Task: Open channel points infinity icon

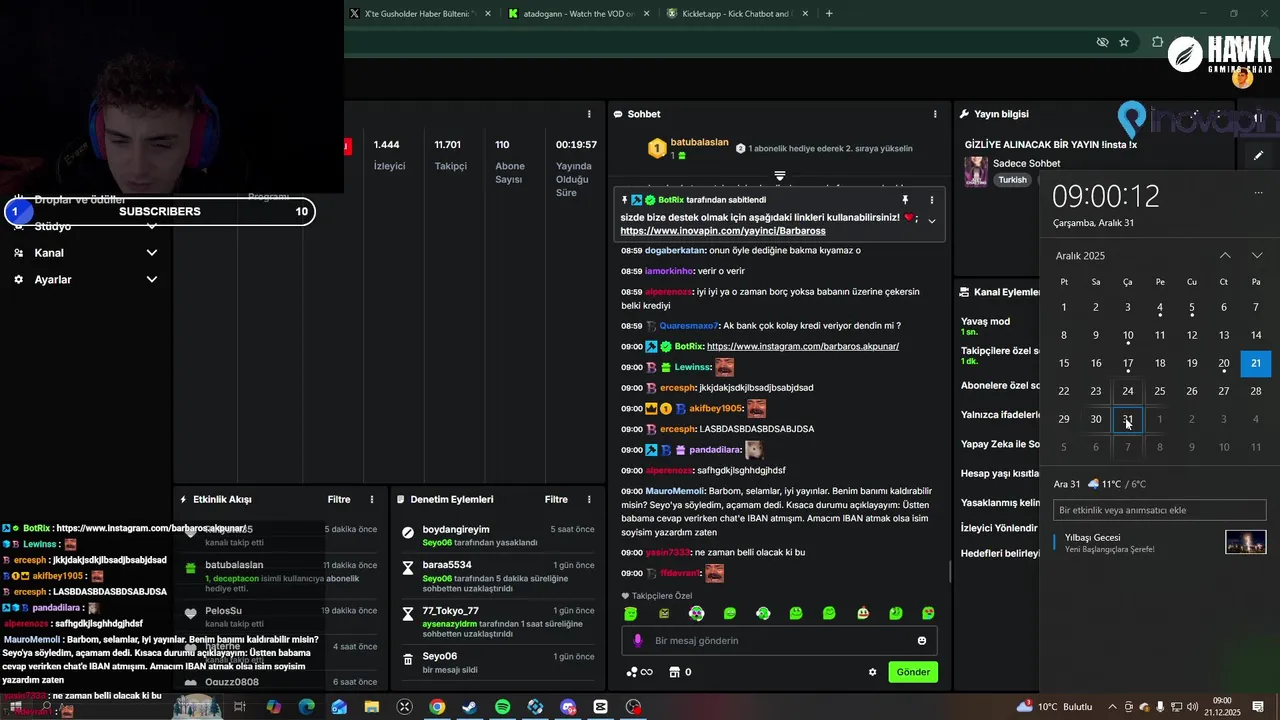Action: pyautogui.click(x=639, y=672)
